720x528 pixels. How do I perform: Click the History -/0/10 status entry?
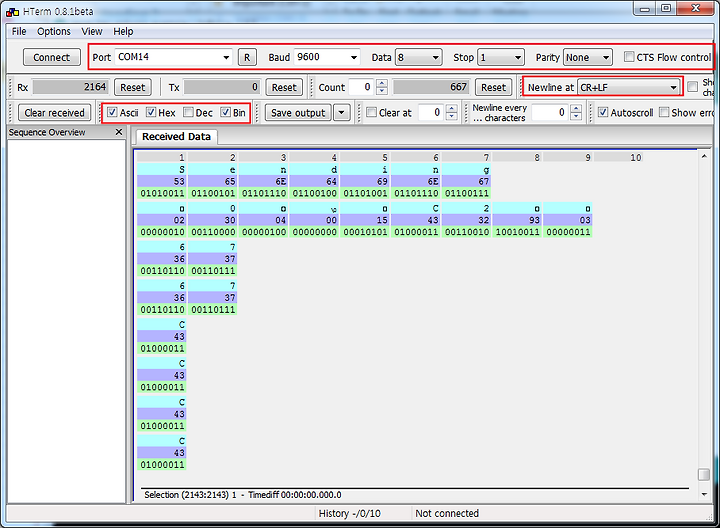click(349, 513)
